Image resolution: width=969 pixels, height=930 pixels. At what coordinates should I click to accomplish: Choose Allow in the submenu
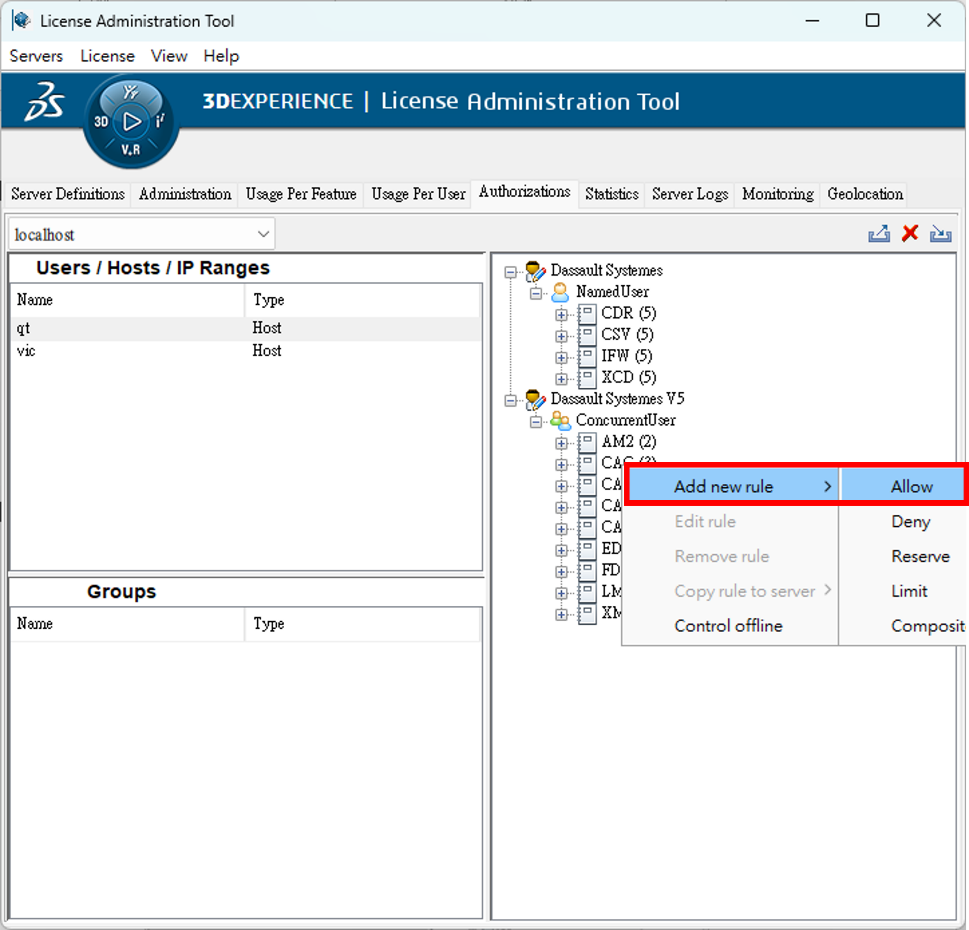tap(903, 486)
